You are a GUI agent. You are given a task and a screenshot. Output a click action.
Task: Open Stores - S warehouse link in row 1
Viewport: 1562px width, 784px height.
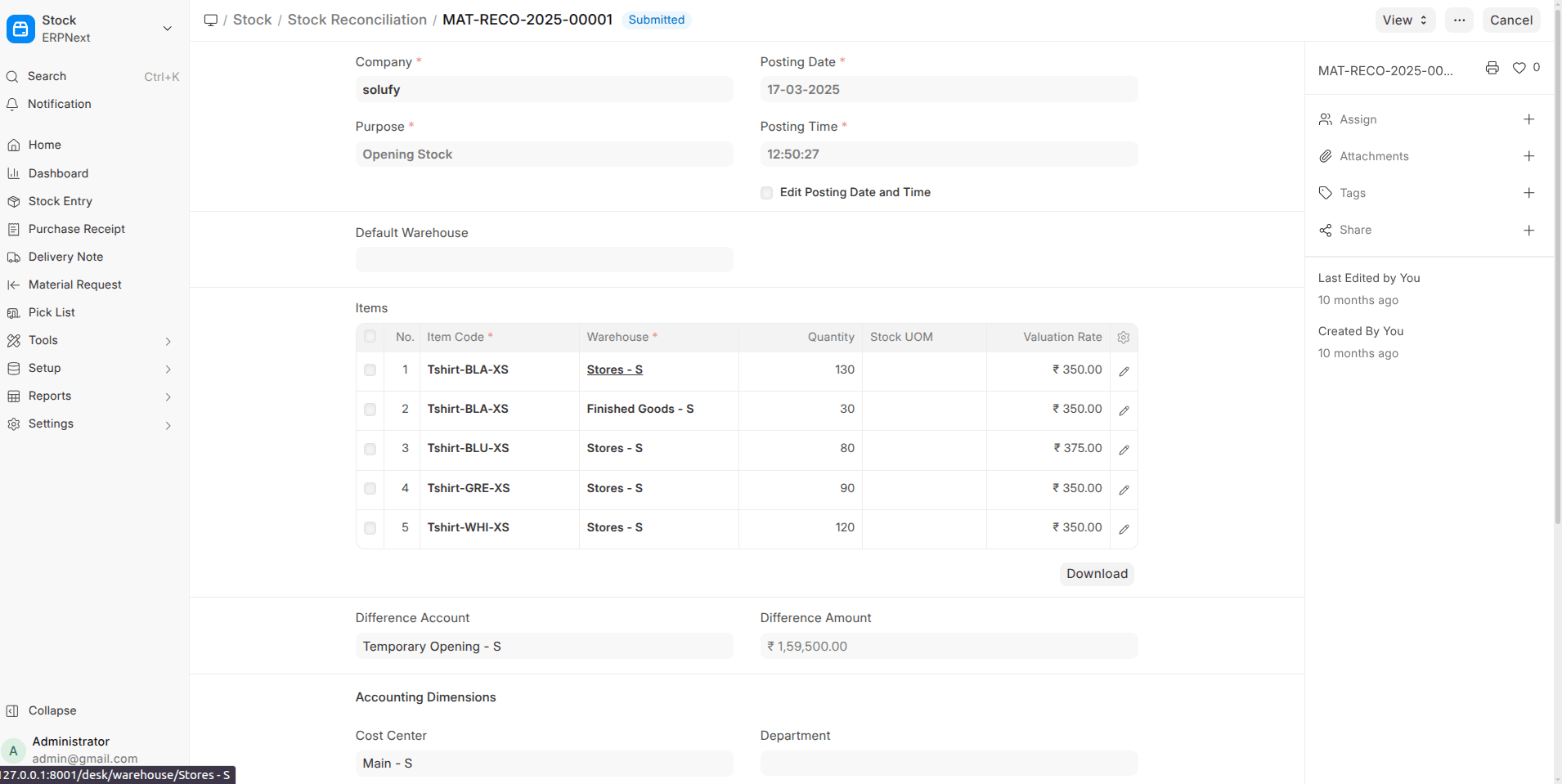614,370
